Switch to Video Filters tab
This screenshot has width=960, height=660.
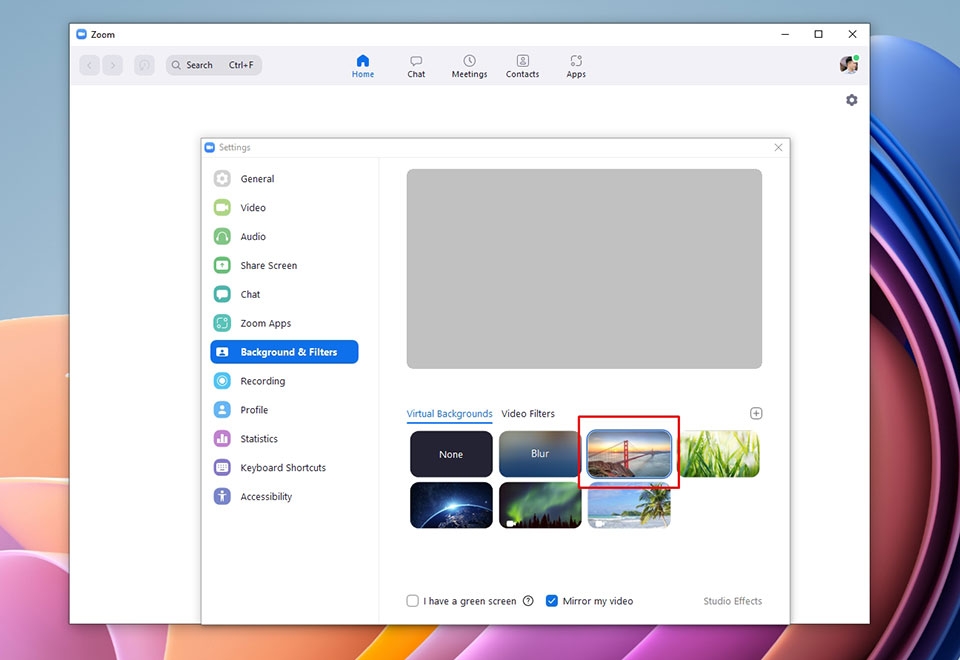pyautogui.click(x=528, y=414)
